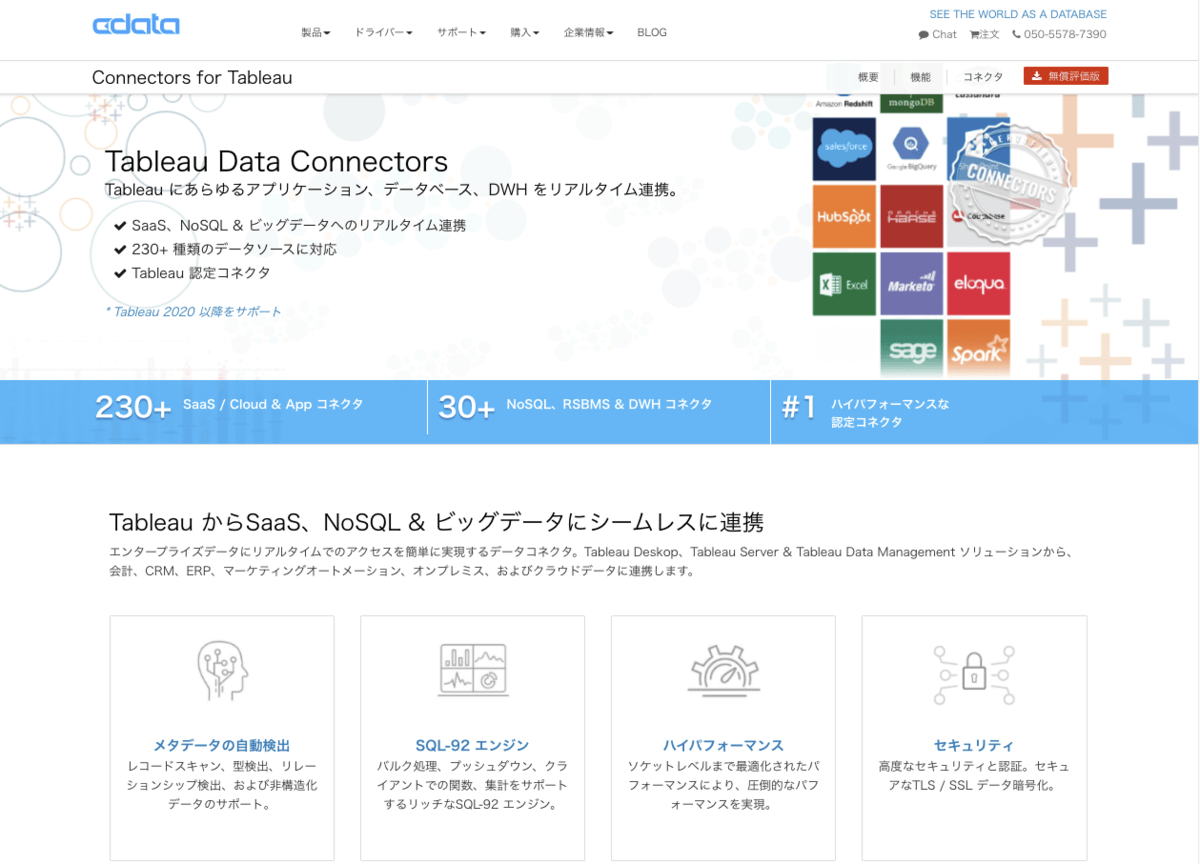1200x864 pixels.
Task: Click the Cassandra connector tile
Action: [x=978, y=99]
